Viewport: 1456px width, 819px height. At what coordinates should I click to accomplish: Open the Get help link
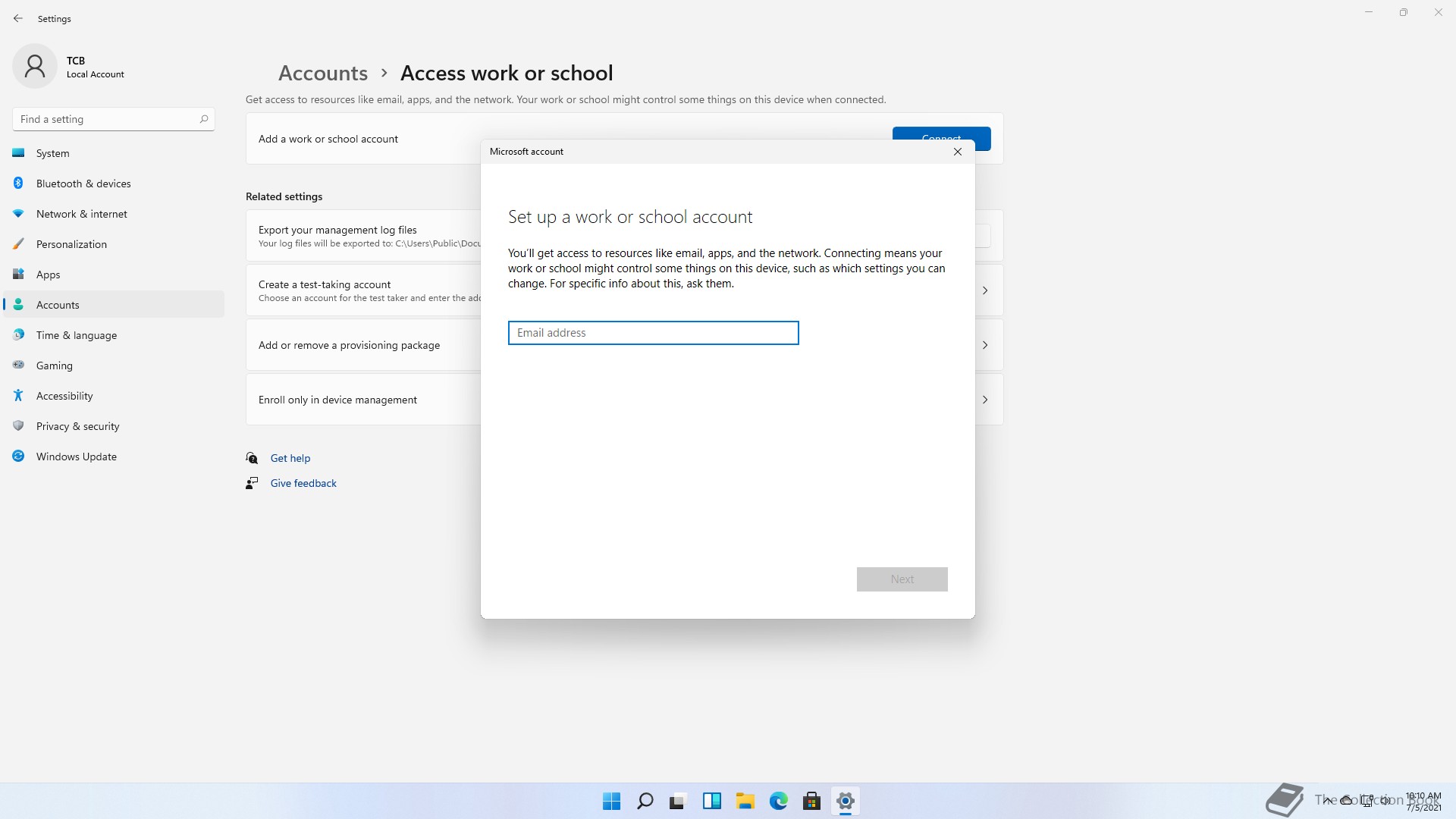point(290,458)
